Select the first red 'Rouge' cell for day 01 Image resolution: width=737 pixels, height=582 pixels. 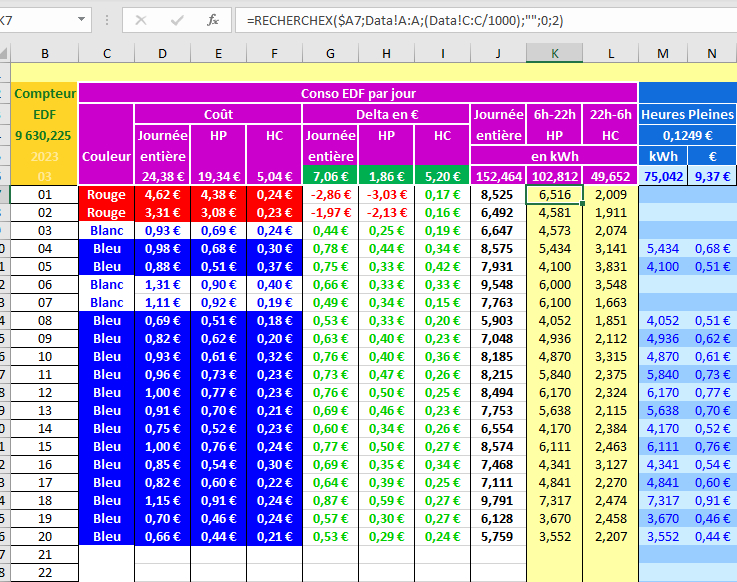(x=106, y=195)
